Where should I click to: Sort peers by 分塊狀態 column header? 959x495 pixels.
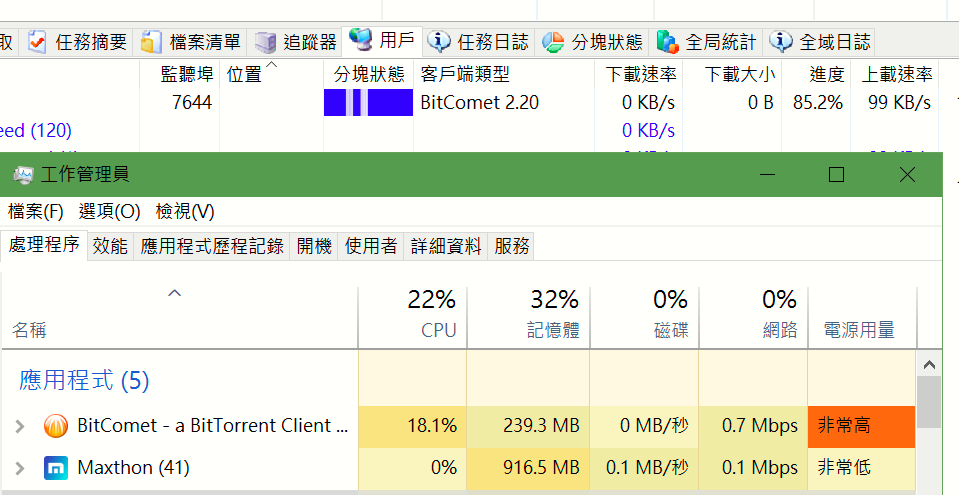pos(369,75)
